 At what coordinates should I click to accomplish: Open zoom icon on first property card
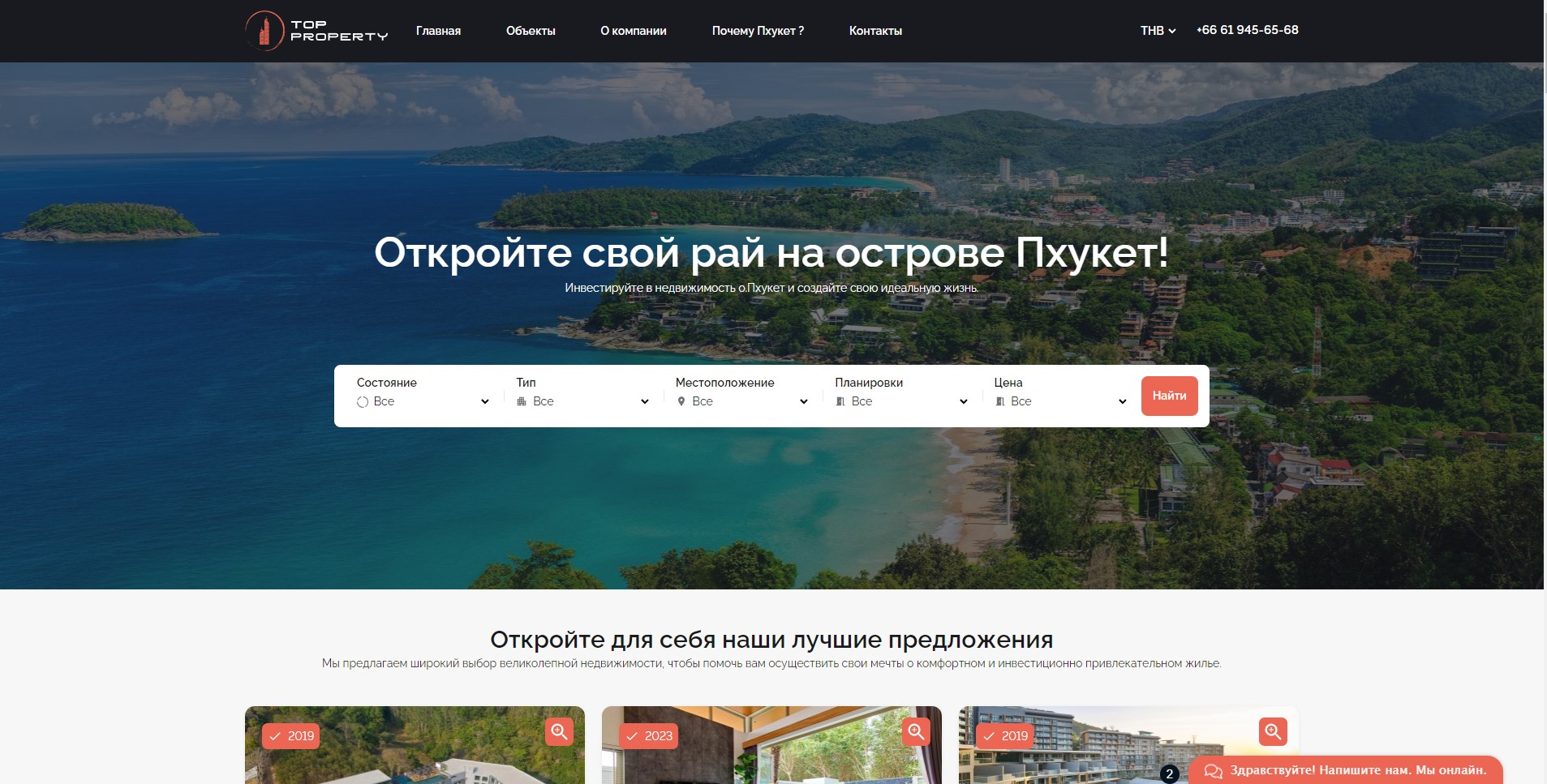click(x=559, y=731)
